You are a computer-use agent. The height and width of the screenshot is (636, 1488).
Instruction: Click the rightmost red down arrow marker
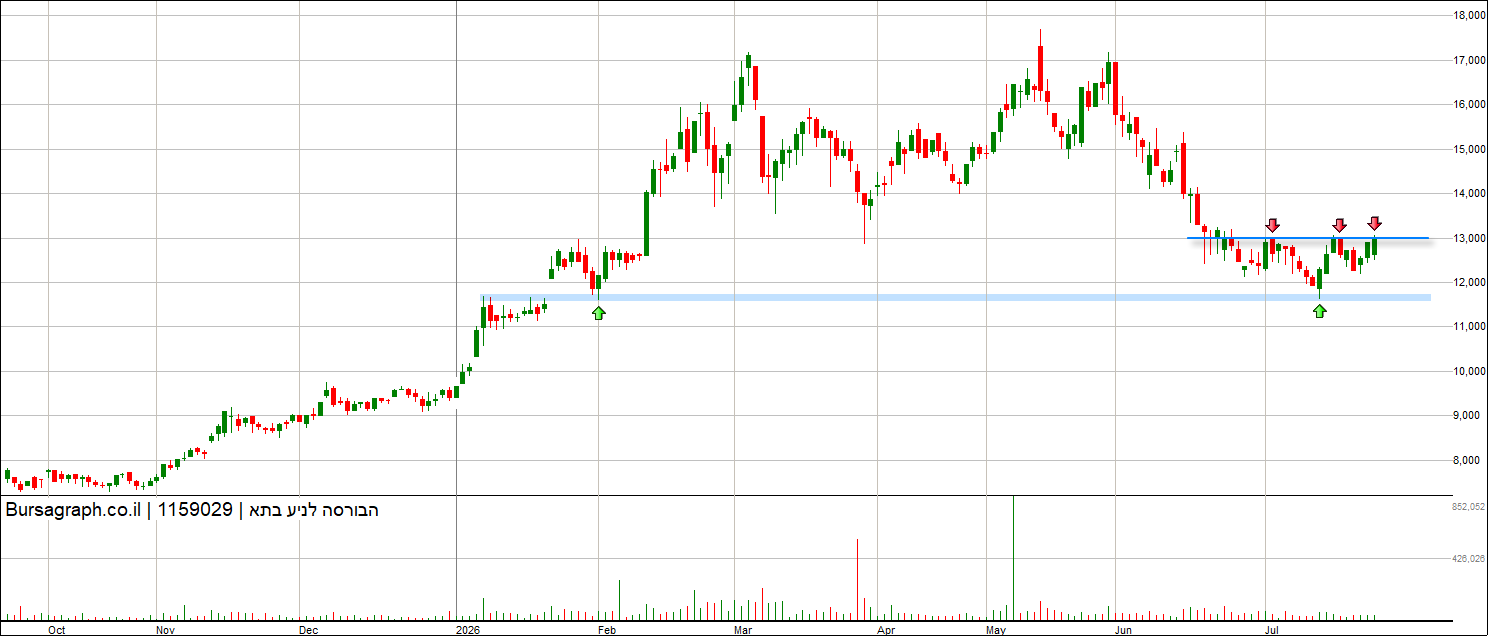(x=1375, y=224)
